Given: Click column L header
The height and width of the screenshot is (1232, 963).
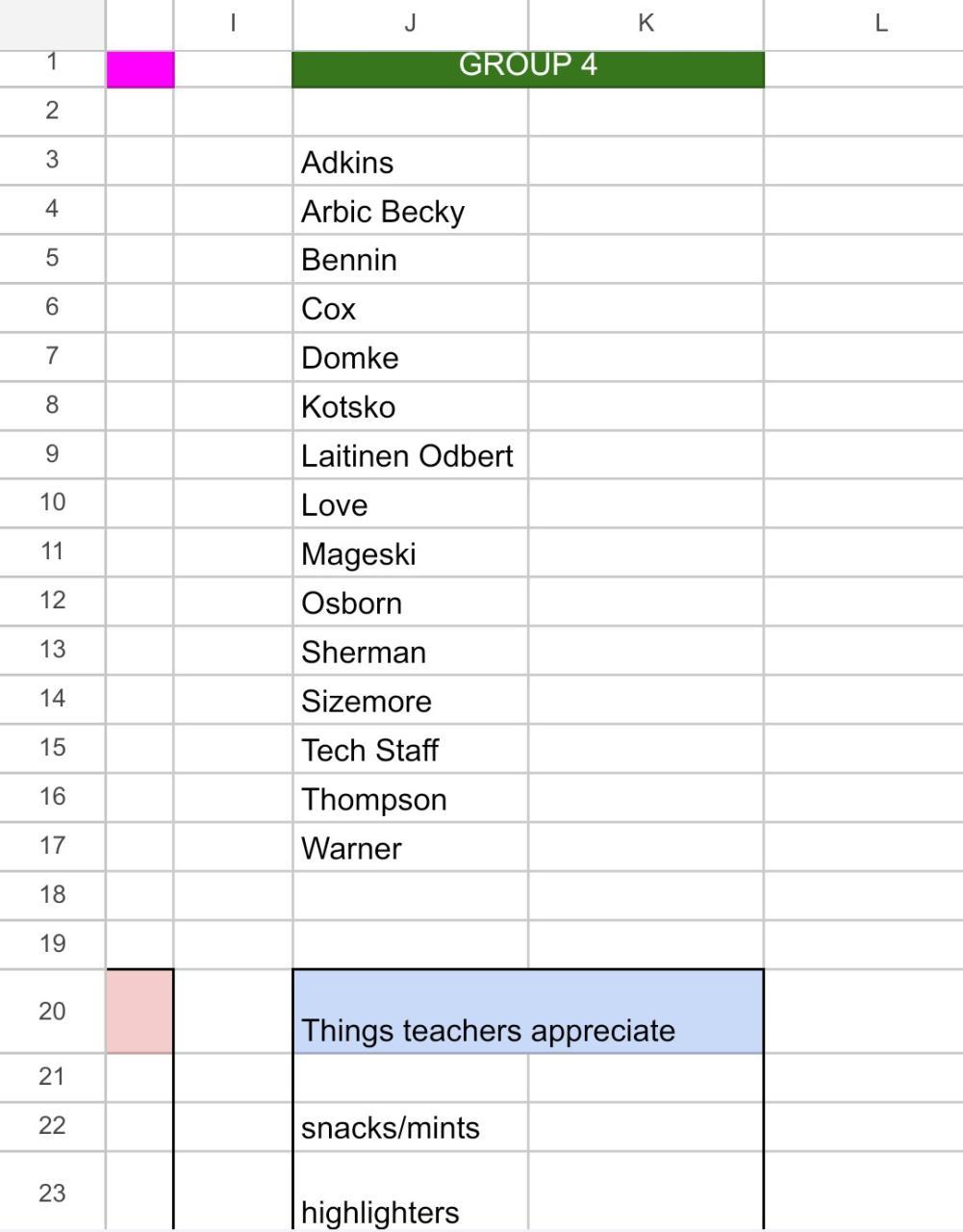Looking at the screenshot, I should [880, 24].
